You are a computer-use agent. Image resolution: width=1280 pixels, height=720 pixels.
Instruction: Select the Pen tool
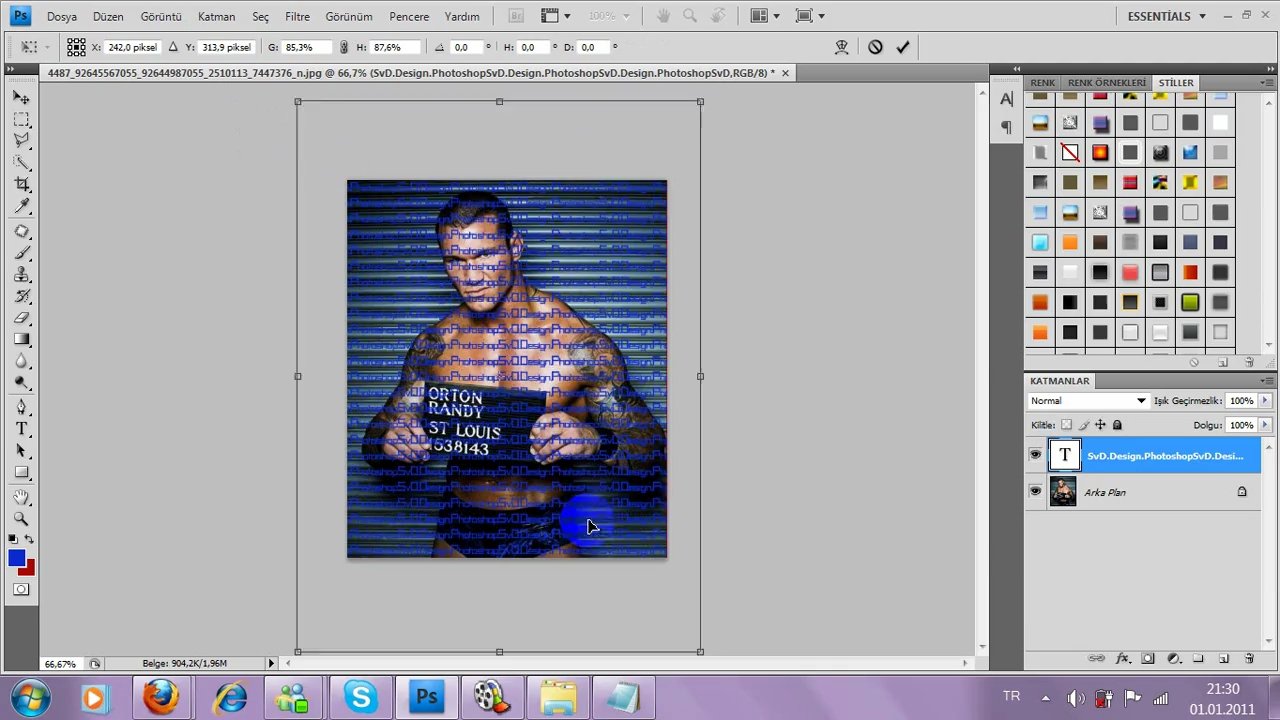point(21,407)
